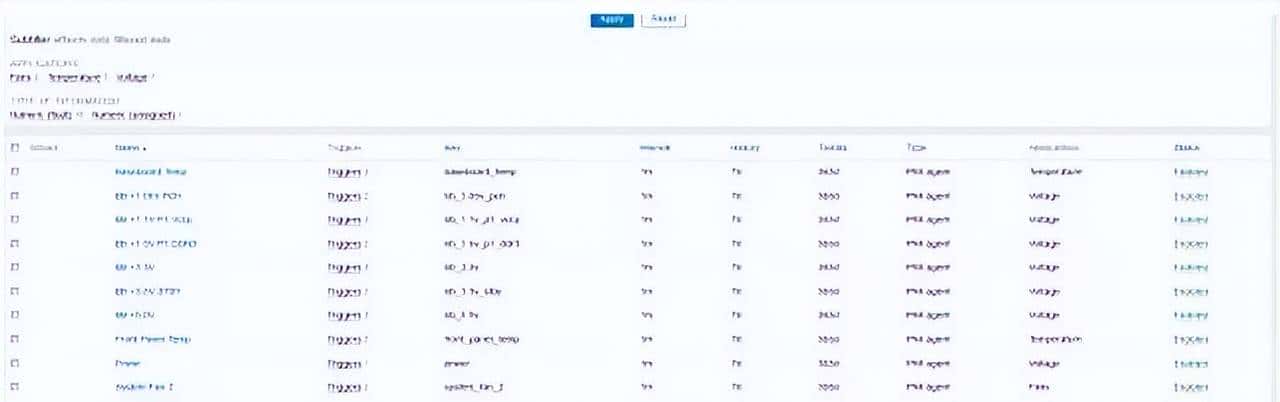This screenshot has width=1280, height=402.
Task: Sort items by Trends column header
Action: pos(833,147)
